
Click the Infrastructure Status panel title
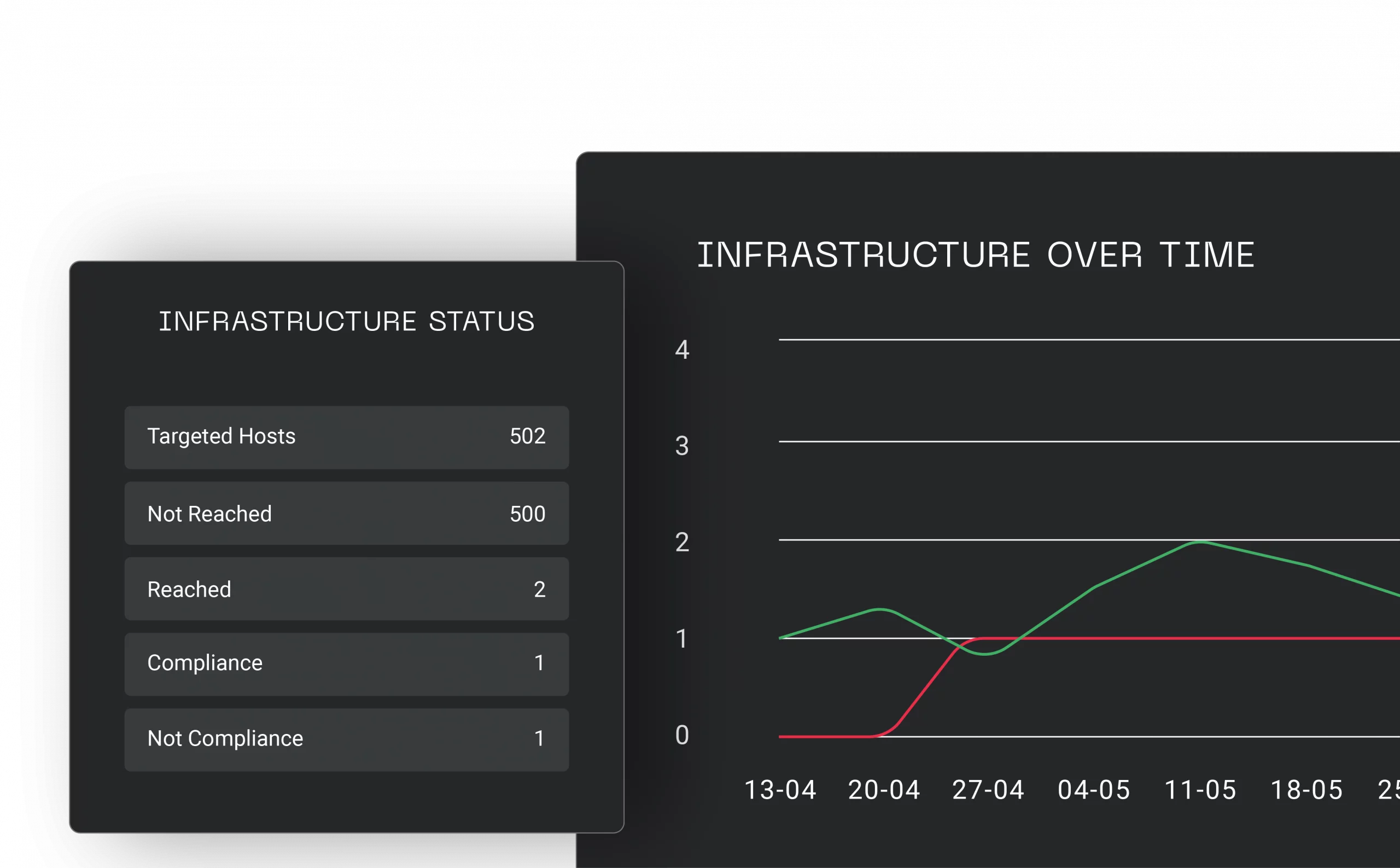tap(347, 321)
